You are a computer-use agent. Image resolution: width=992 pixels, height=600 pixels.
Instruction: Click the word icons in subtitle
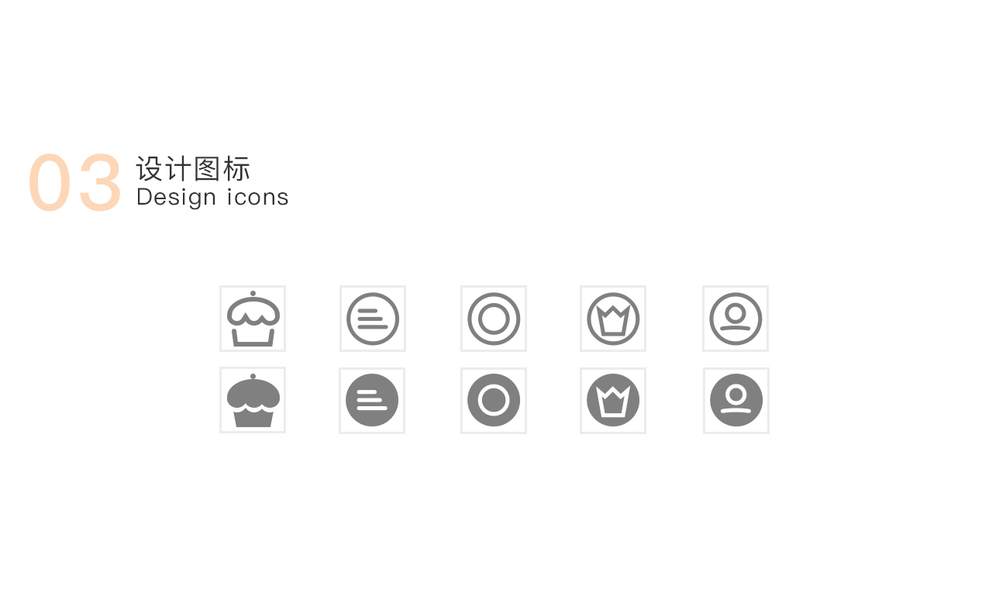[x=257, y=197]
